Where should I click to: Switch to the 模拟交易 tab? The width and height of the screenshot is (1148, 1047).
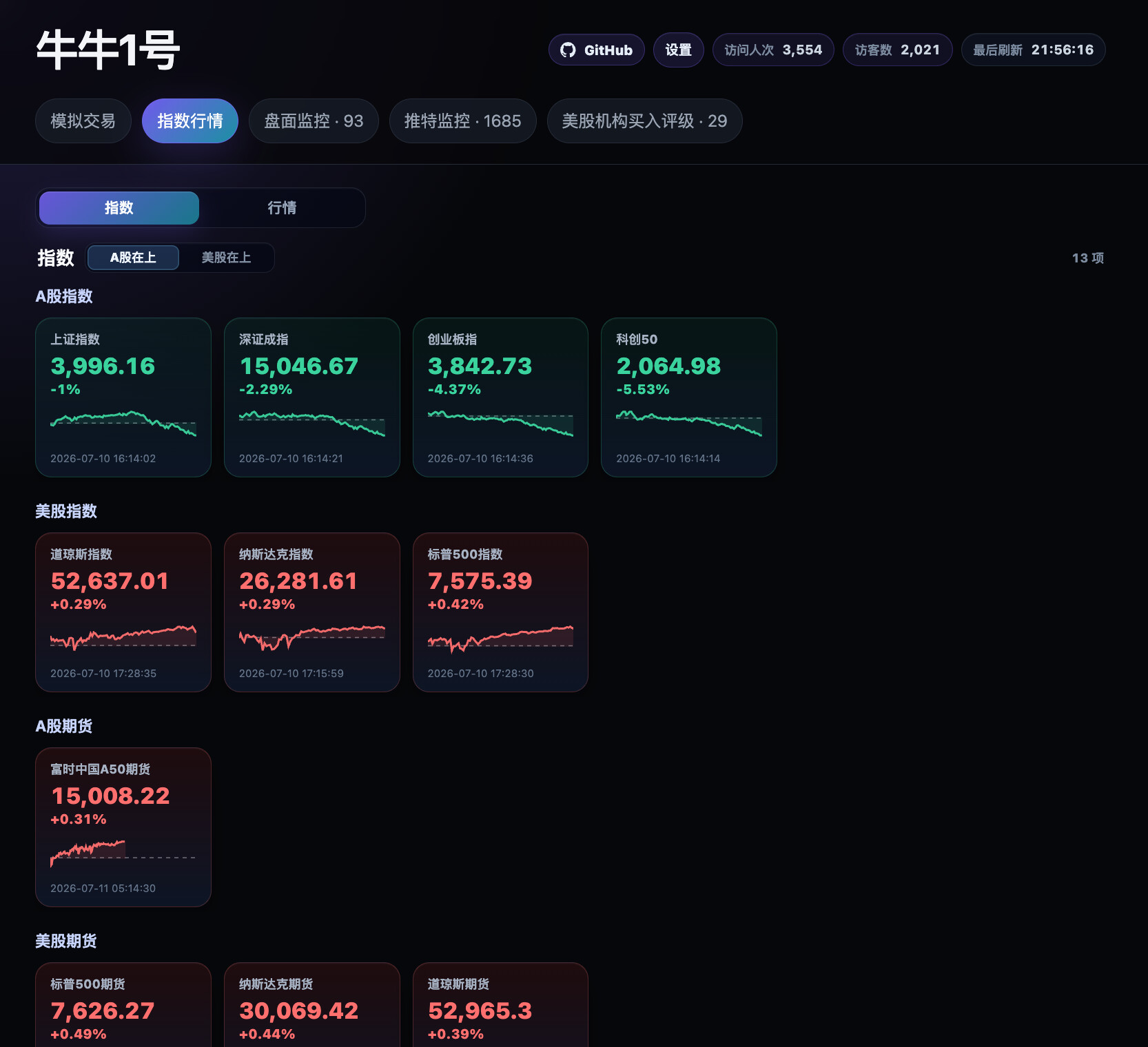(83, 121)
